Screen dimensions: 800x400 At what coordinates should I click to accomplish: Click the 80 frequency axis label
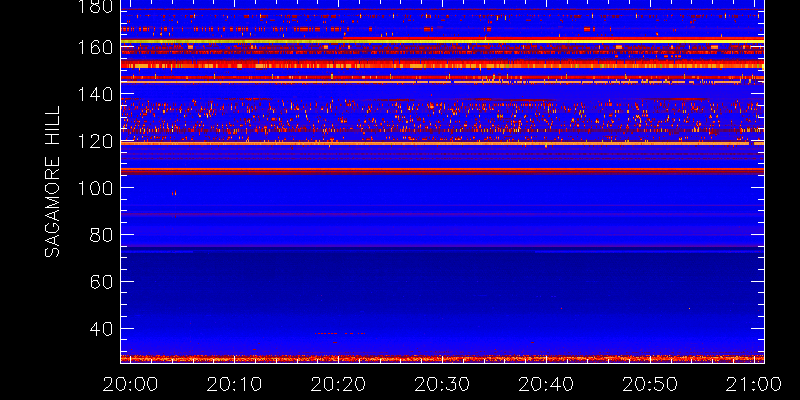[x=103, y=235]
